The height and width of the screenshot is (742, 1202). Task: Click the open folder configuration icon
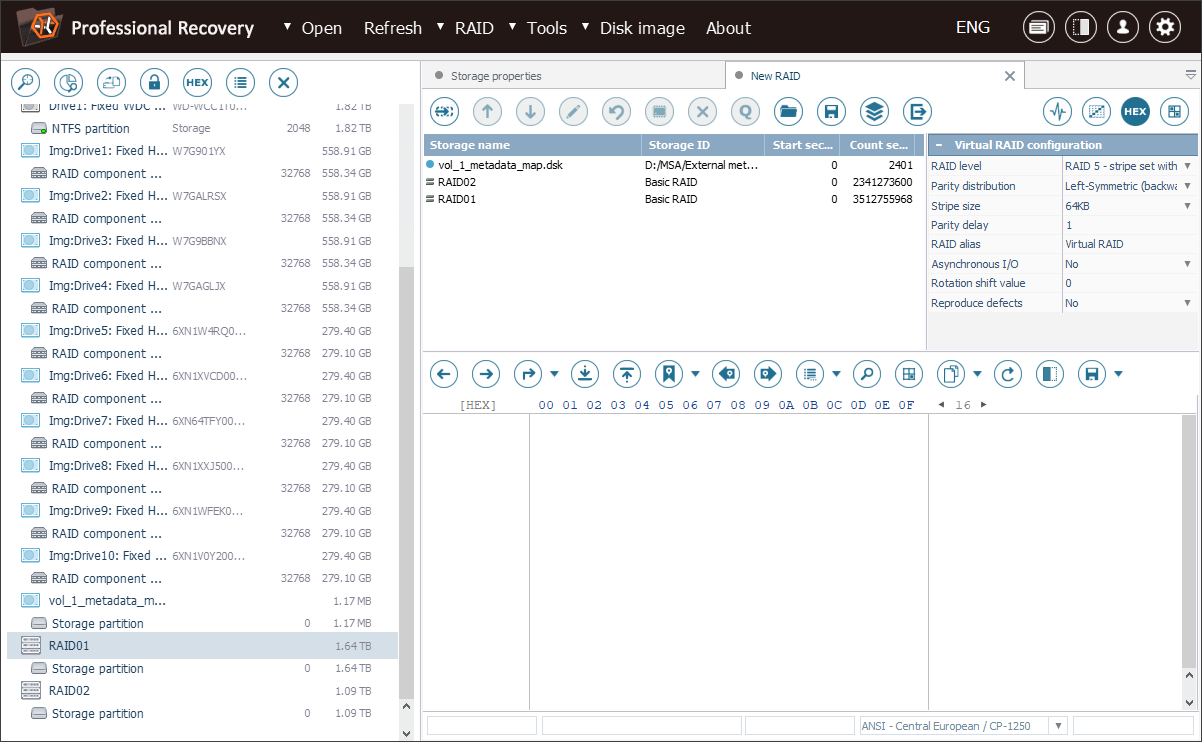(788, 111)
